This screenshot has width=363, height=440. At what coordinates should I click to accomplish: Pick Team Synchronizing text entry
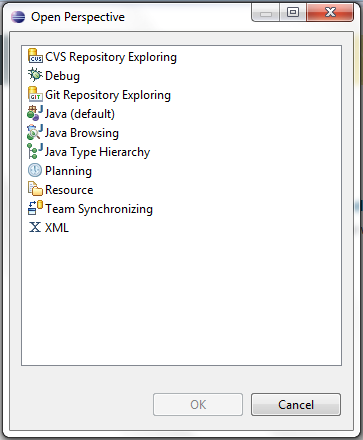[99, 209]
